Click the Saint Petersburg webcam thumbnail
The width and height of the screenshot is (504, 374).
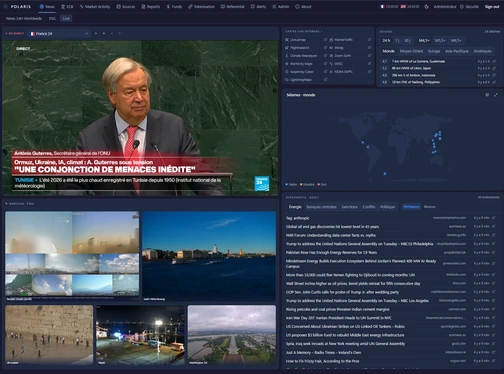pyautogui.click(x=209, y=256)
